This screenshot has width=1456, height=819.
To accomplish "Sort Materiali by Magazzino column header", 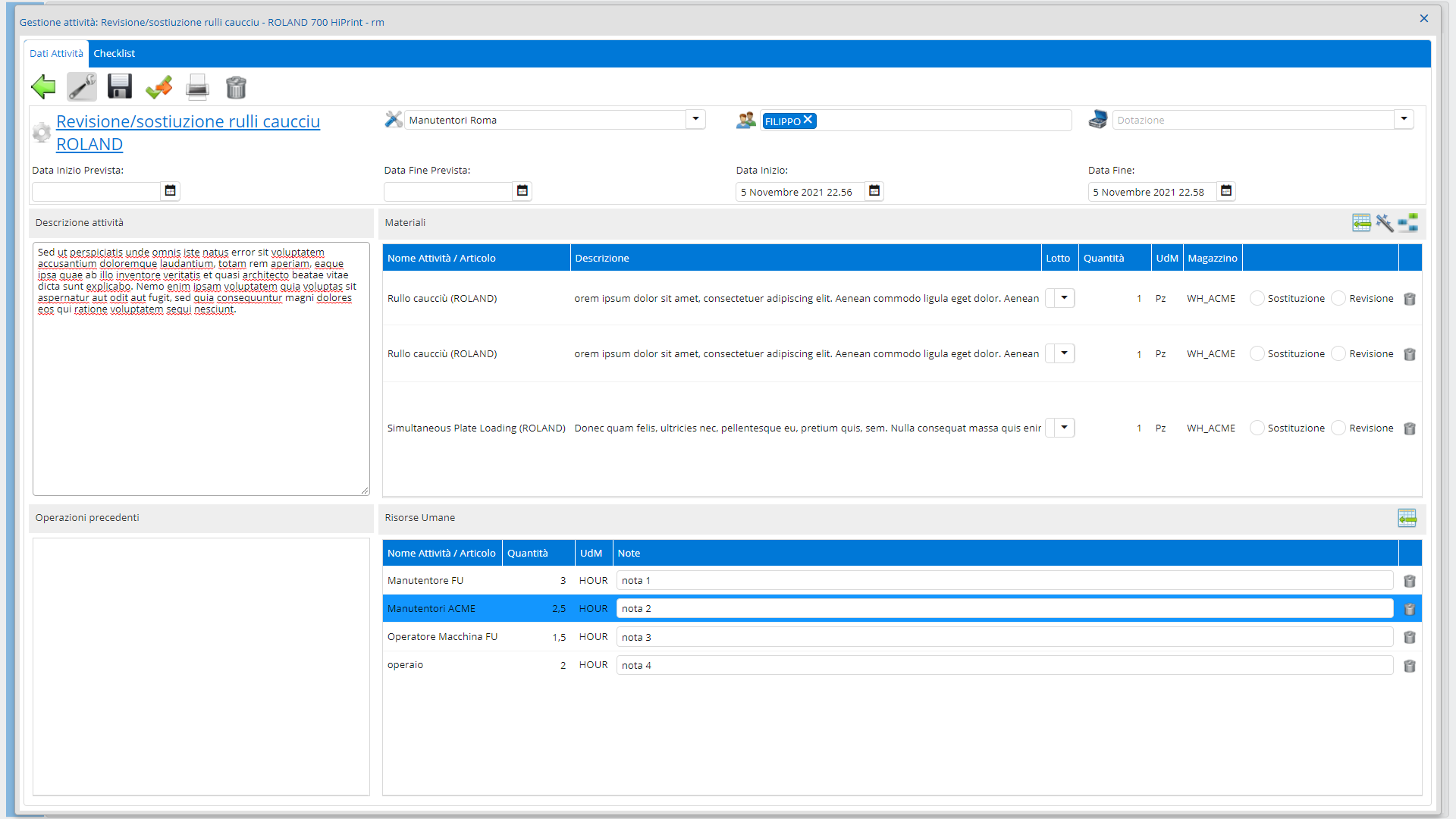I will pyautogui.click(x=1213, y=258).
